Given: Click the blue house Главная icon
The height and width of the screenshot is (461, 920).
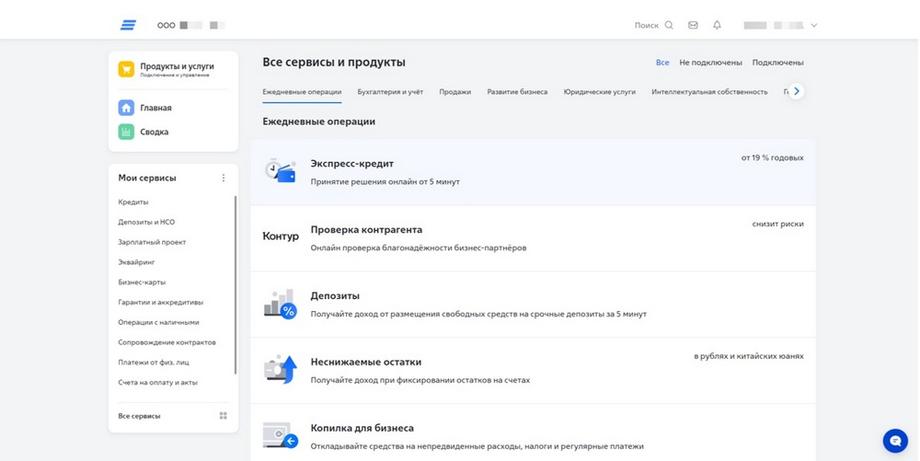Looking at the screenshot, I should point(126,108).
